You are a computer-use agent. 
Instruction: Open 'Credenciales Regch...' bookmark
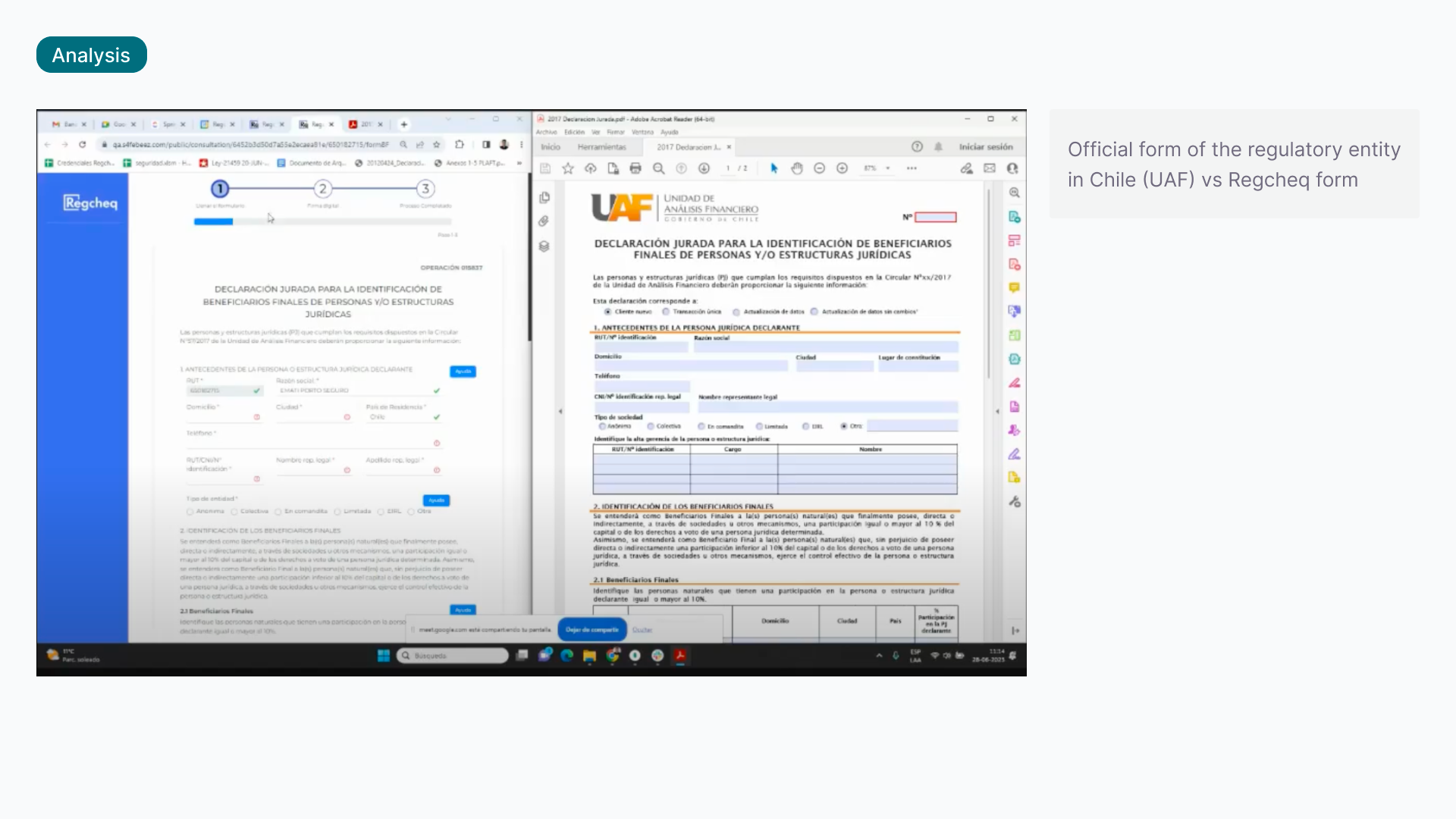click(x=80, y=163)
